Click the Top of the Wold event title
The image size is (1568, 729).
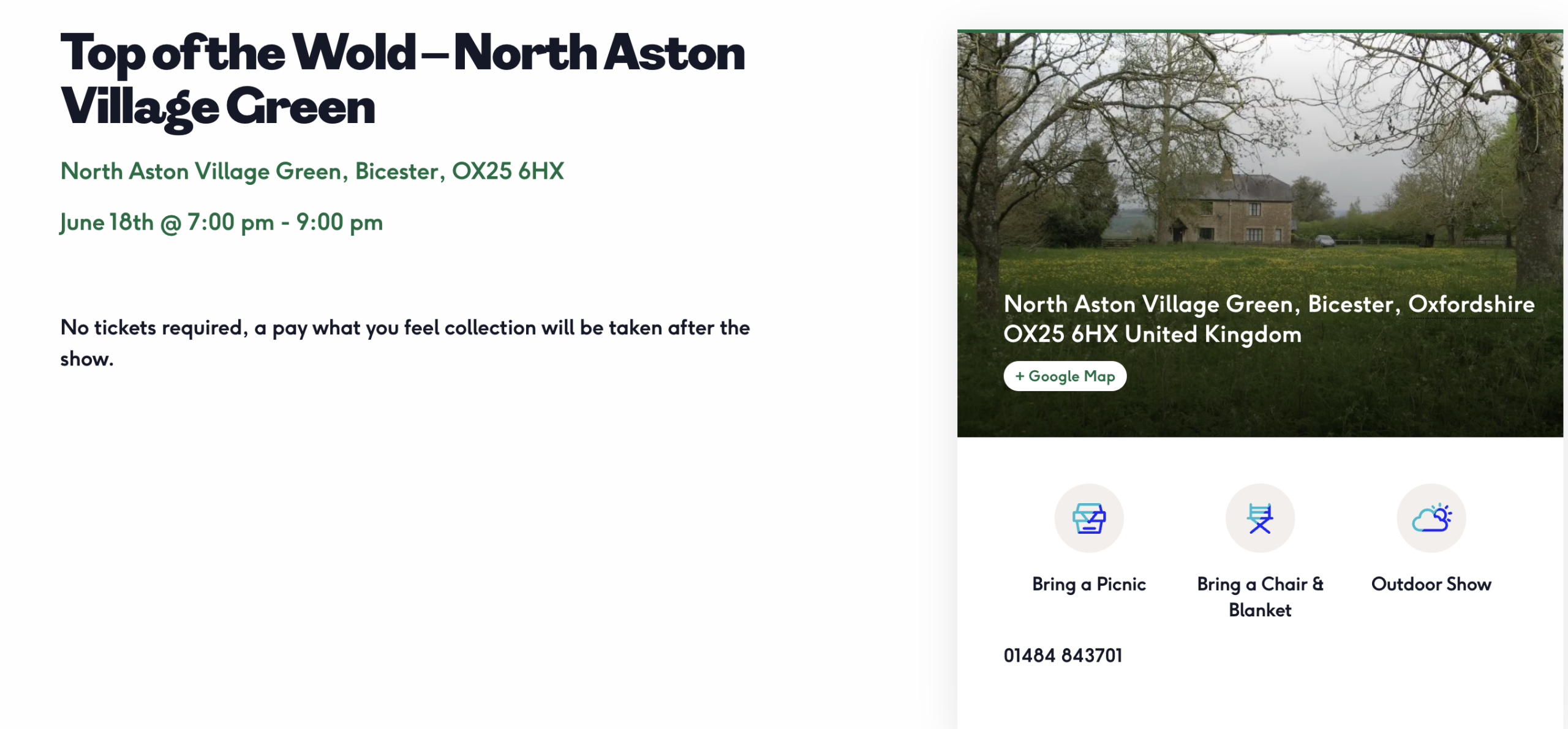point(402,80)
